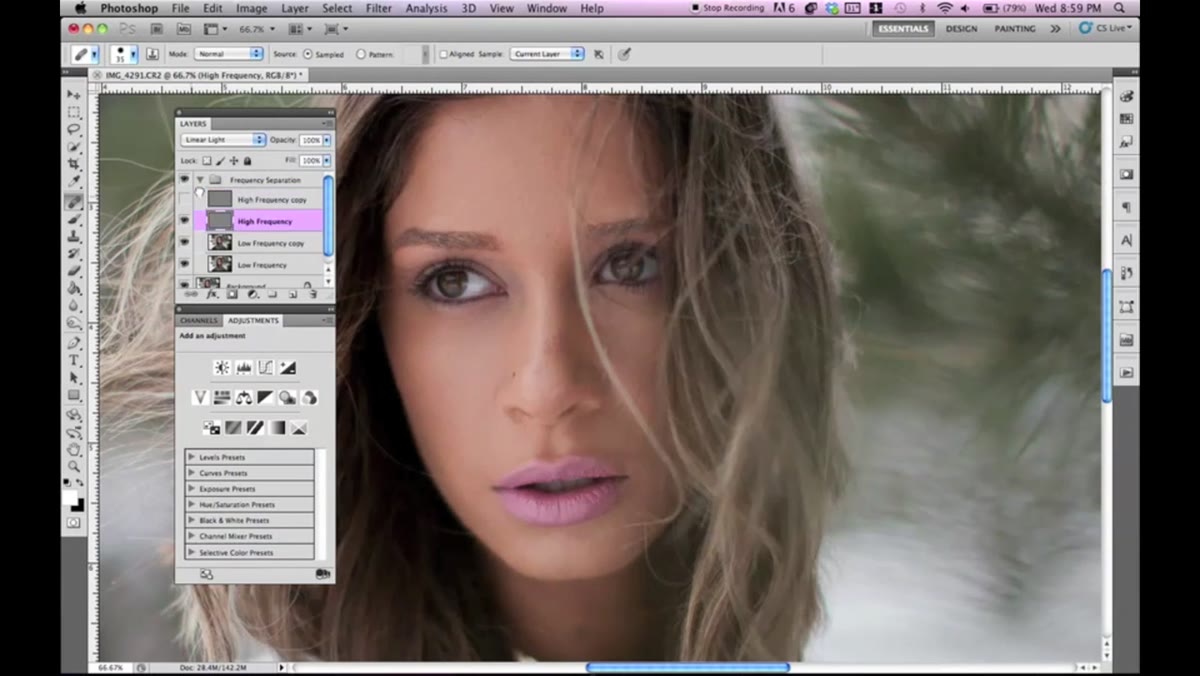Add a Curves adjustment icon
Image resolution: width=1200 pixels, height=676 pixels.
pos(266,368)
